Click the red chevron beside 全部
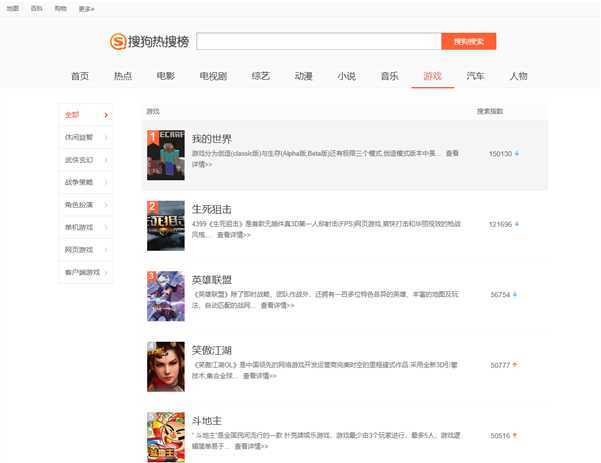This screenshot has width=601, height=463. click(x=106, y=115)
